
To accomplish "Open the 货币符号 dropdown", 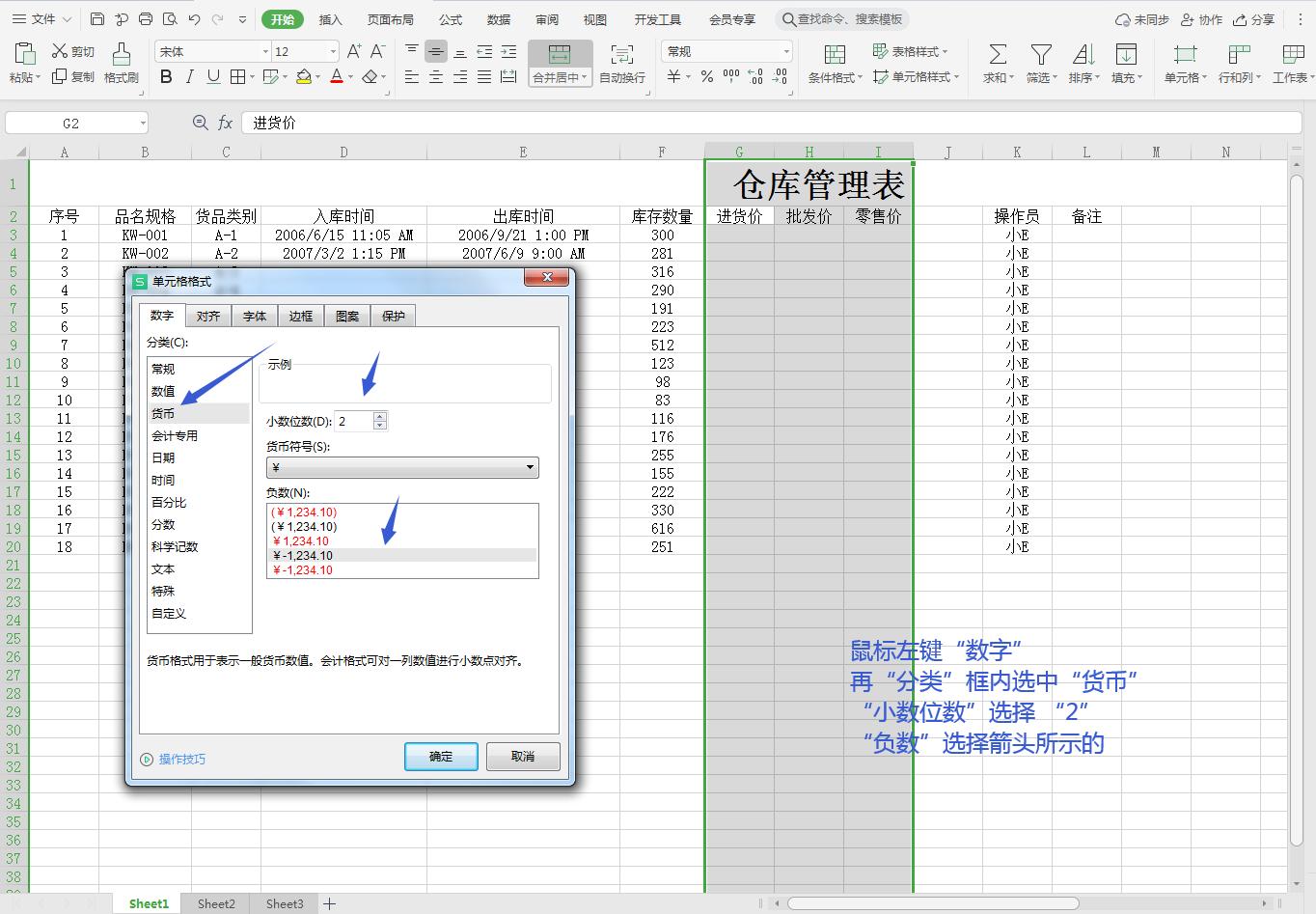I will 529,467.
